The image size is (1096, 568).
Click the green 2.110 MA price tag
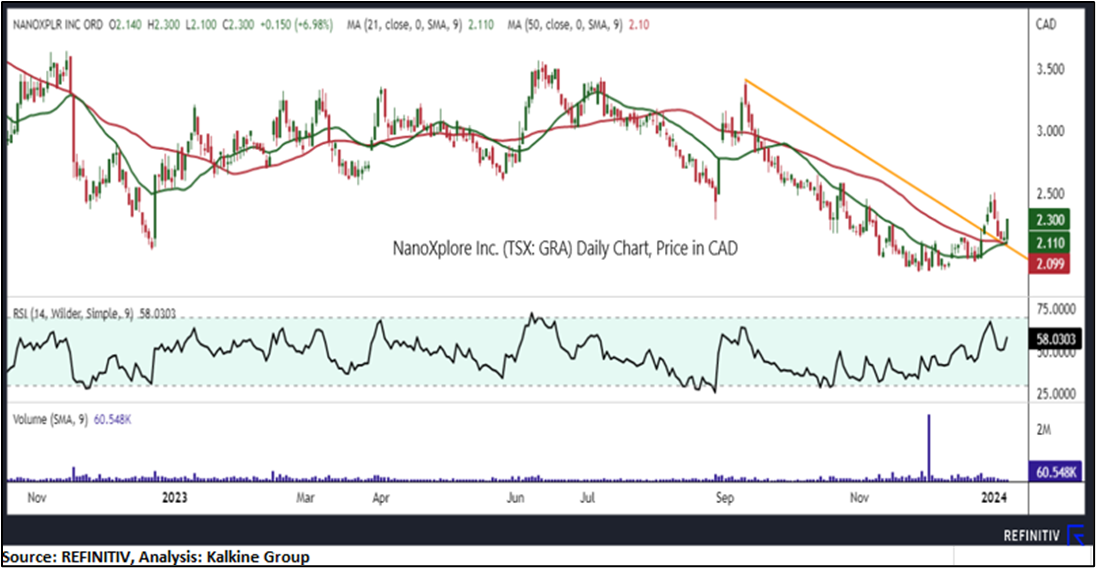(x=1053, y=242)
